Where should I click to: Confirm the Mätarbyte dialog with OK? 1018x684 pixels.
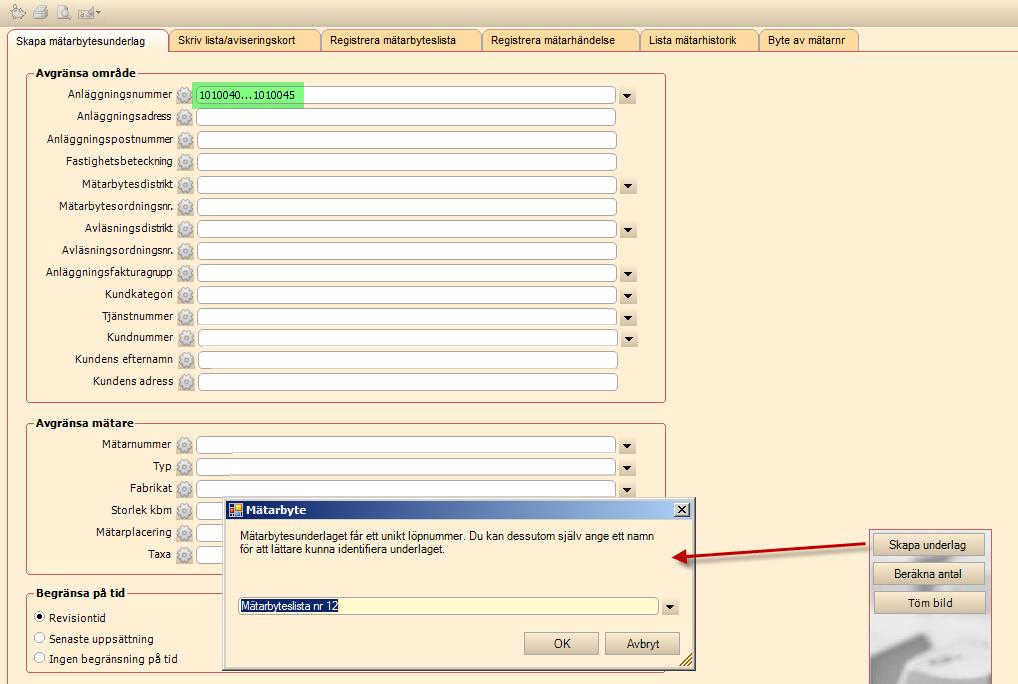tap(562, 644)
